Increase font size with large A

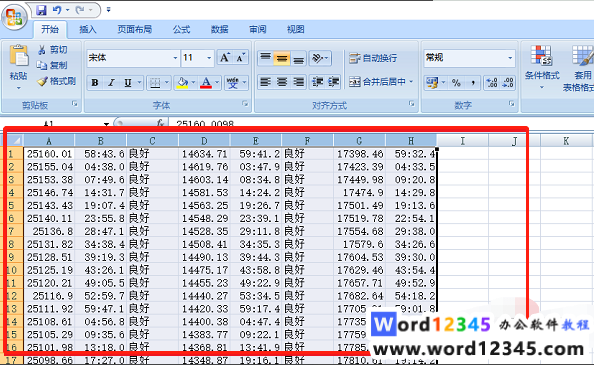[x=225, y=58]
